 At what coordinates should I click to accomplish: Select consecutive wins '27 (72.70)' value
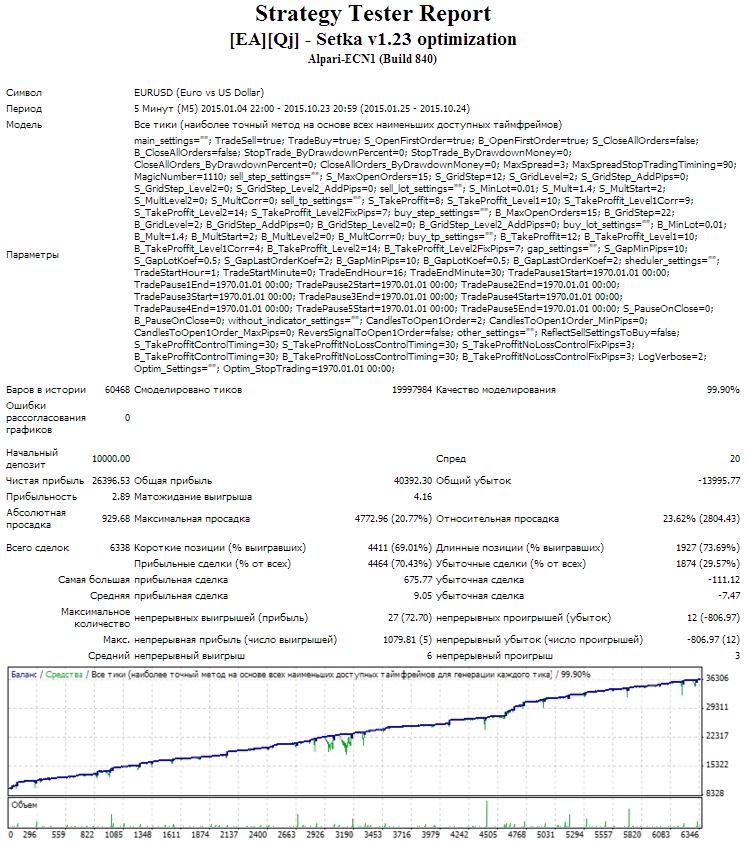[x=410, y=618]
